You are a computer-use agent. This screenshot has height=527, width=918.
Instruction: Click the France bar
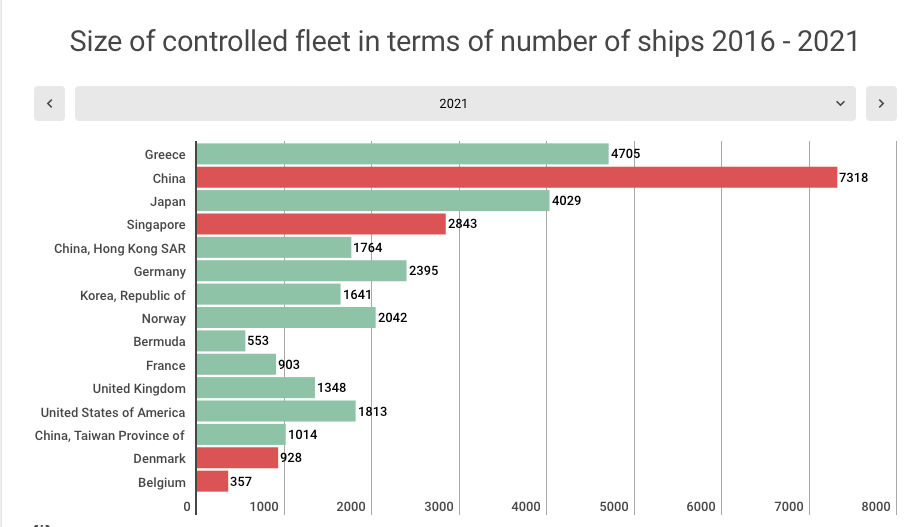[236, 365]
